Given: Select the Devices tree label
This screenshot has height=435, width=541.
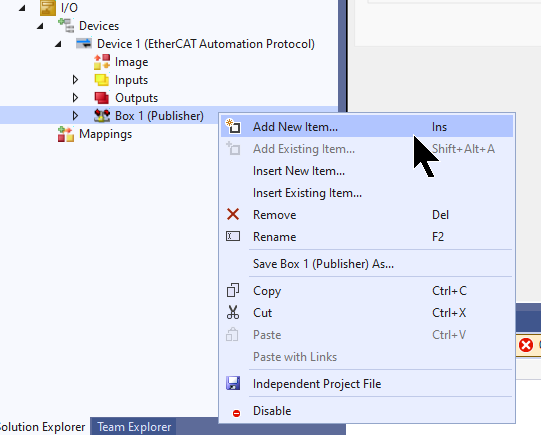Looking at the screenshot, I should (x=99, y=26).
